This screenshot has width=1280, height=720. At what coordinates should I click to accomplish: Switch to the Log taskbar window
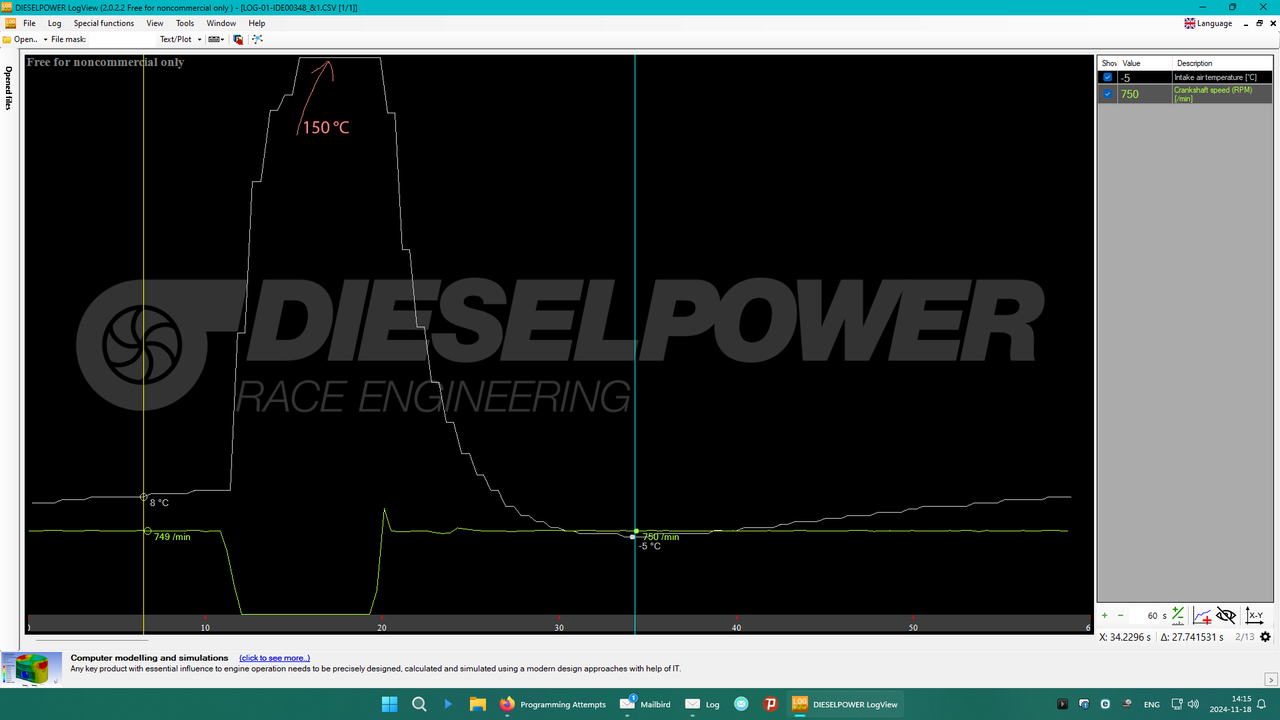click(x=702, y=704)
